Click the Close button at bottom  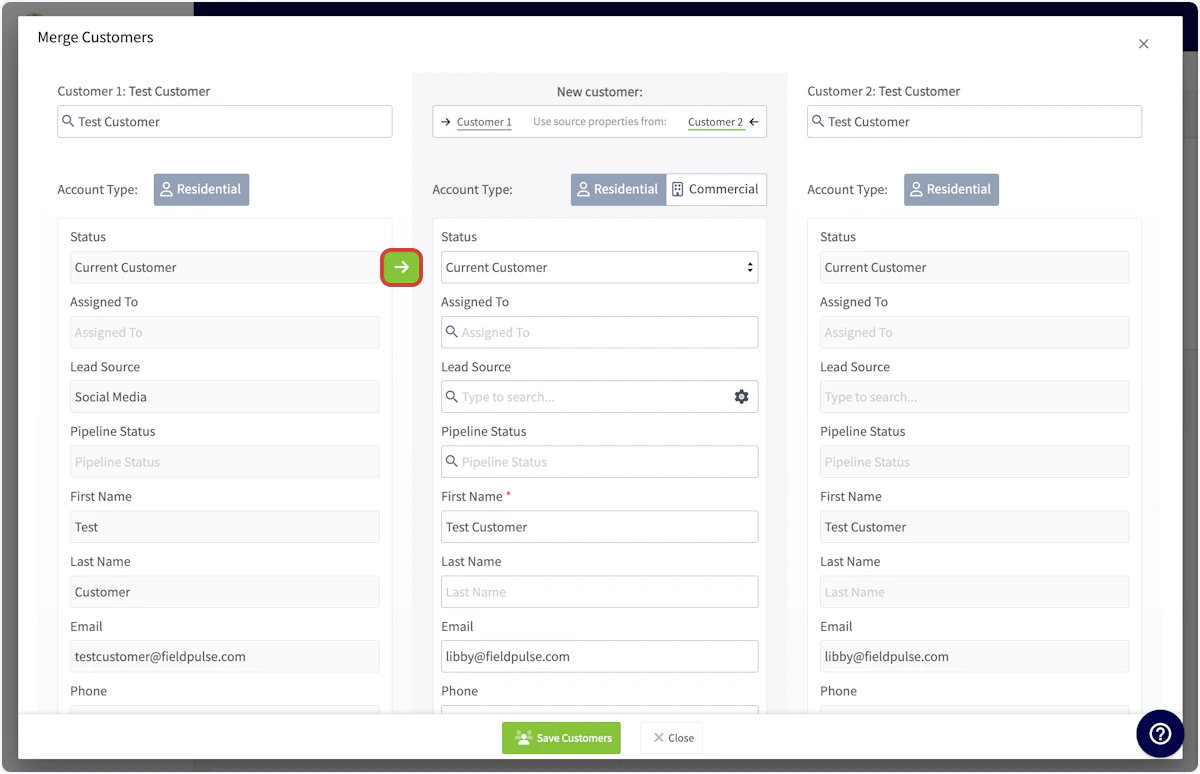[672, 738]
